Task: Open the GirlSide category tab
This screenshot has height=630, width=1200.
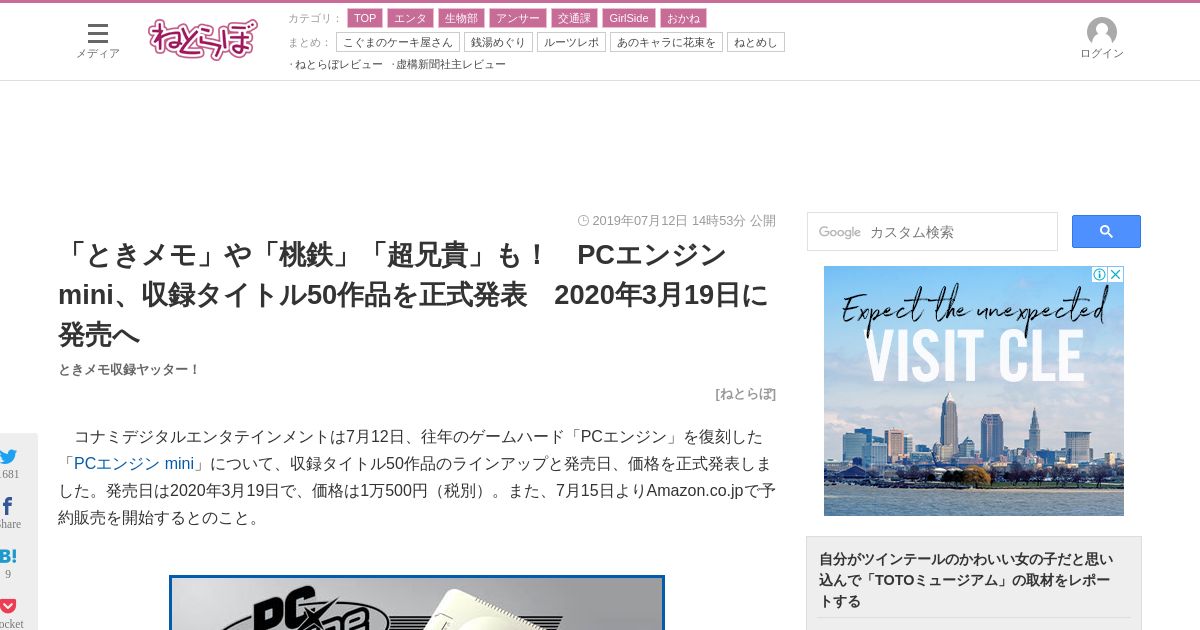Action: click(629, 18)
